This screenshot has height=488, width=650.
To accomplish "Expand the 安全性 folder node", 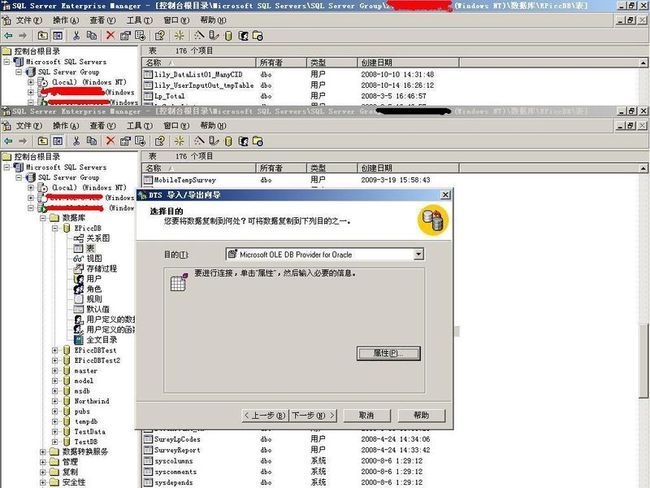I will [x=43, y=483].
